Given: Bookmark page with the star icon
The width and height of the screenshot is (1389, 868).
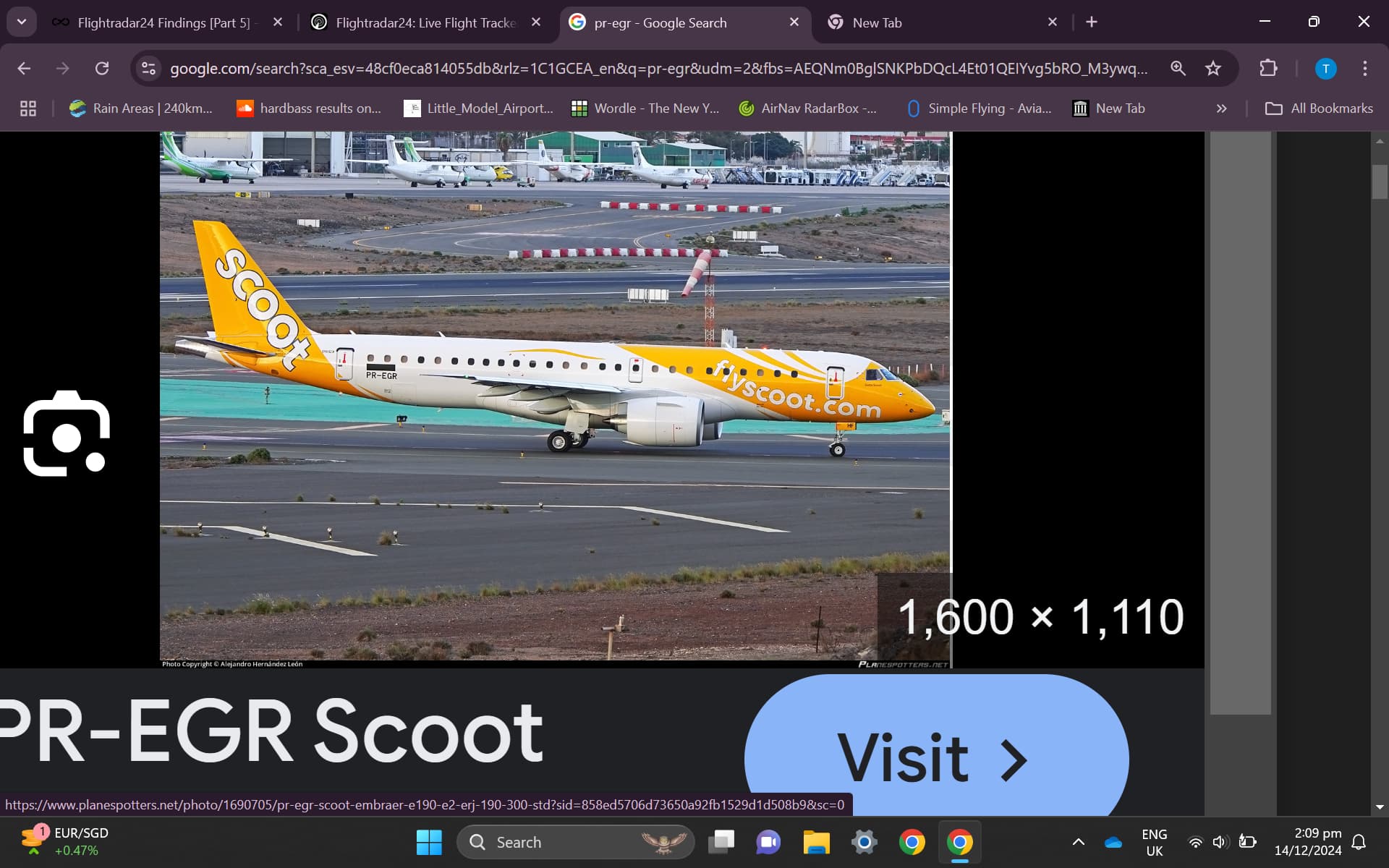Looking at the screenshot, I should point(1213,69).
